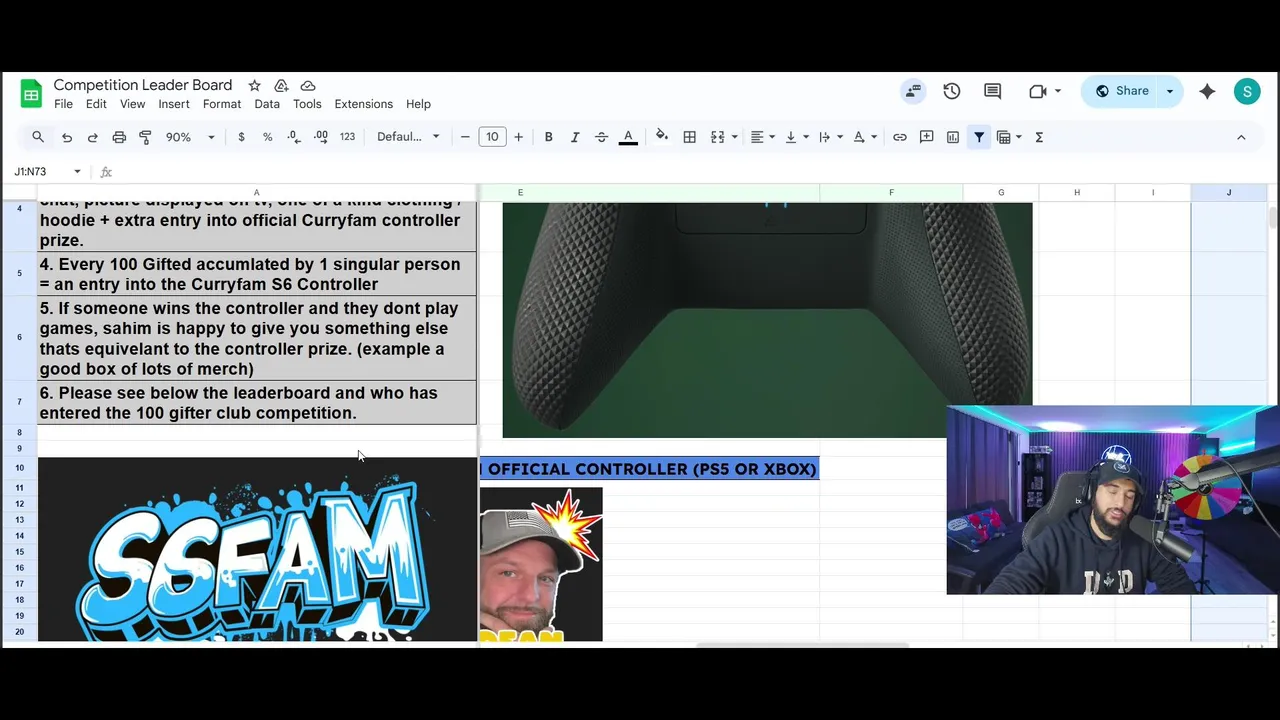1280x720 pixels.
Task: Open text wrapping dropdown
Action: point(829,137)
